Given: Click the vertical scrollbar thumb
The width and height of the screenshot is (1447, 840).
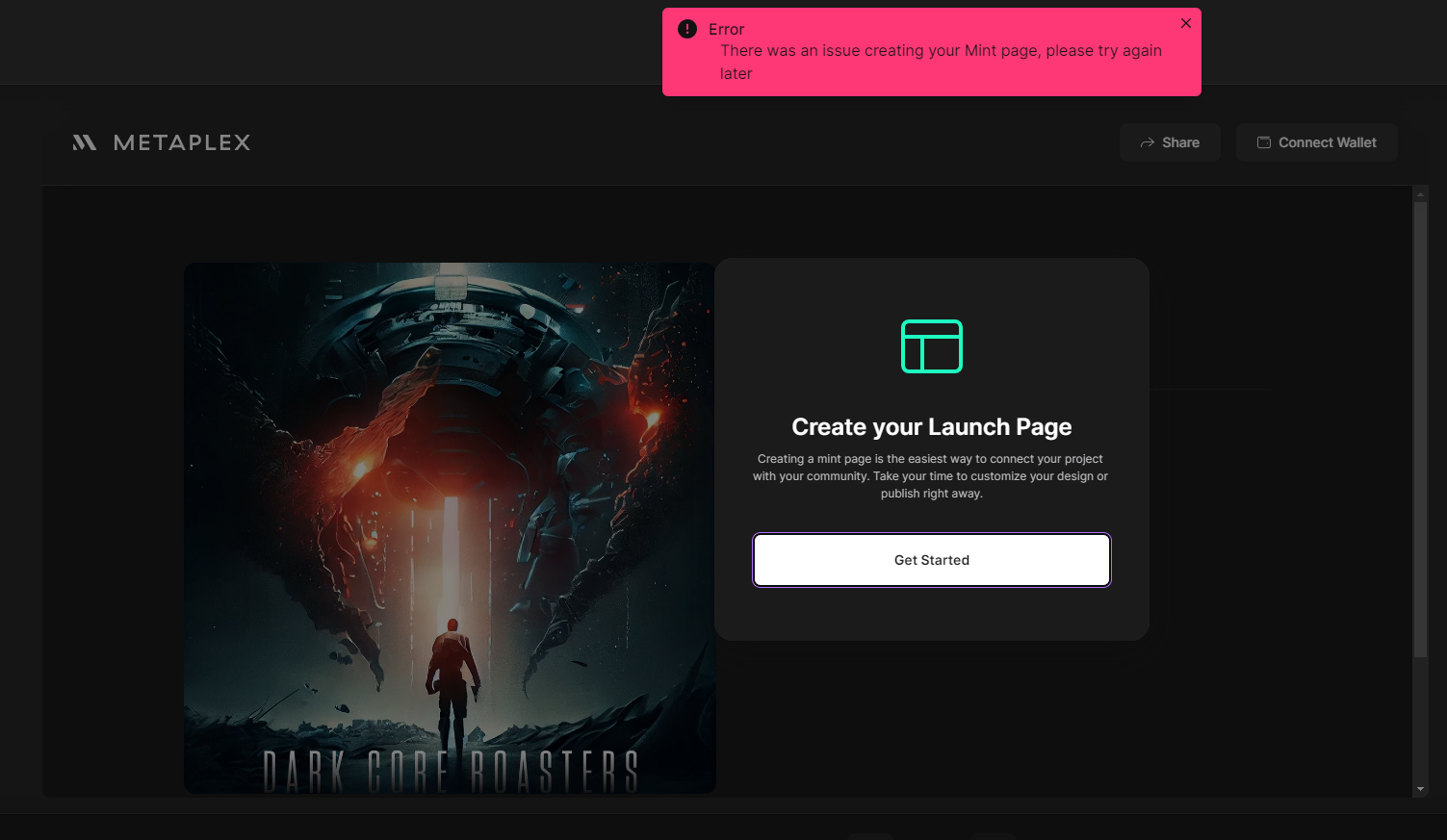Looking at the screenshot, I should tap(1420, 429).
